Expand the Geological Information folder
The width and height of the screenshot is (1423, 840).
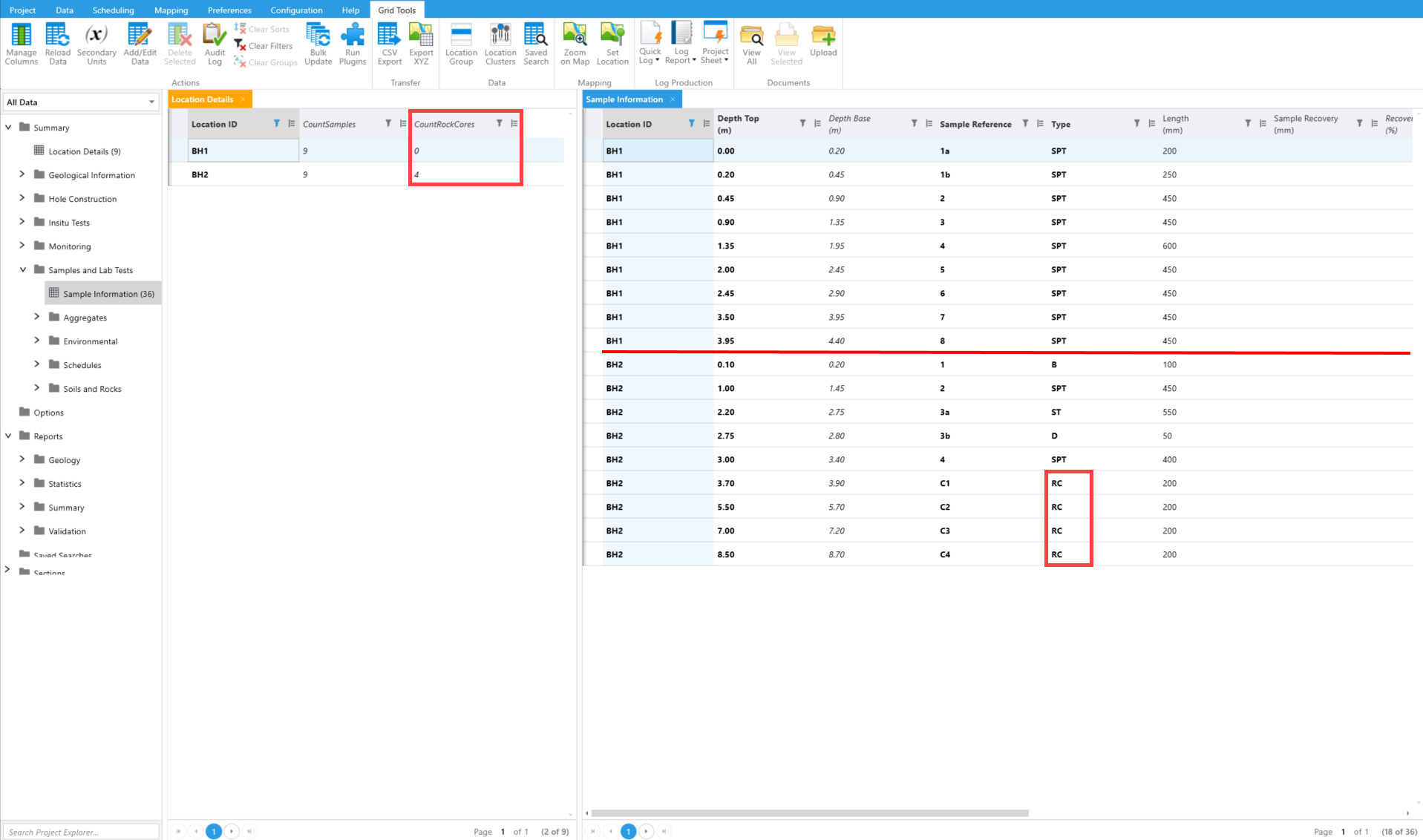22,175
